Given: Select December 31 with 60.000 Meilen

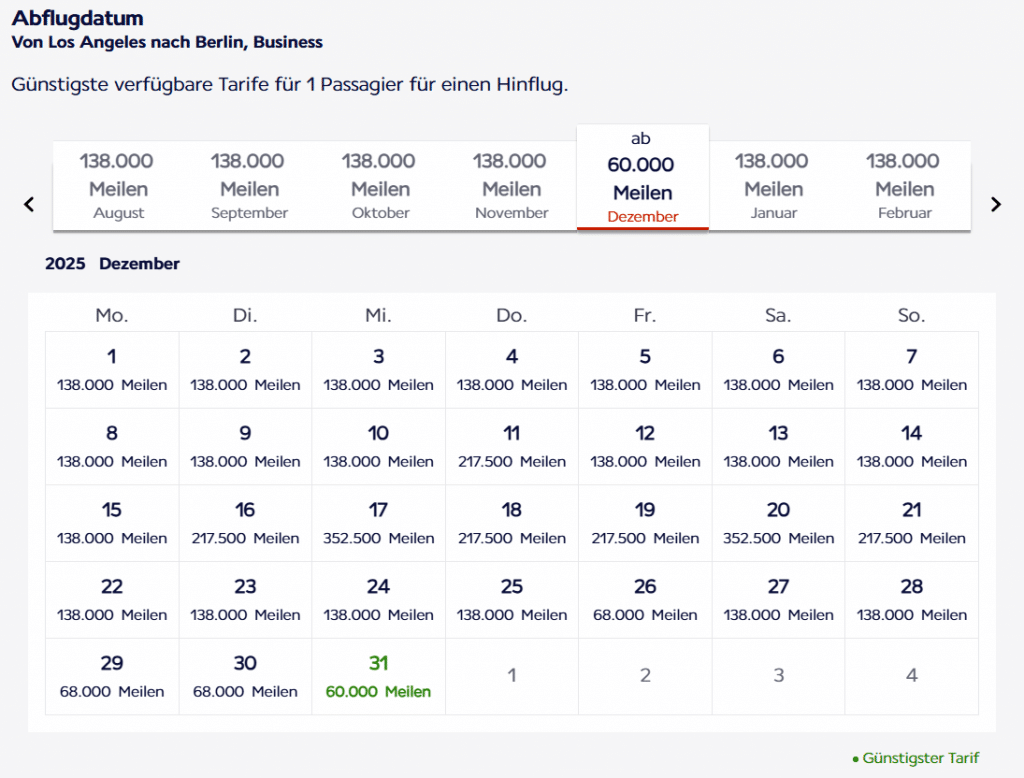Looking at the screenshot, I should tap(378, 676).
